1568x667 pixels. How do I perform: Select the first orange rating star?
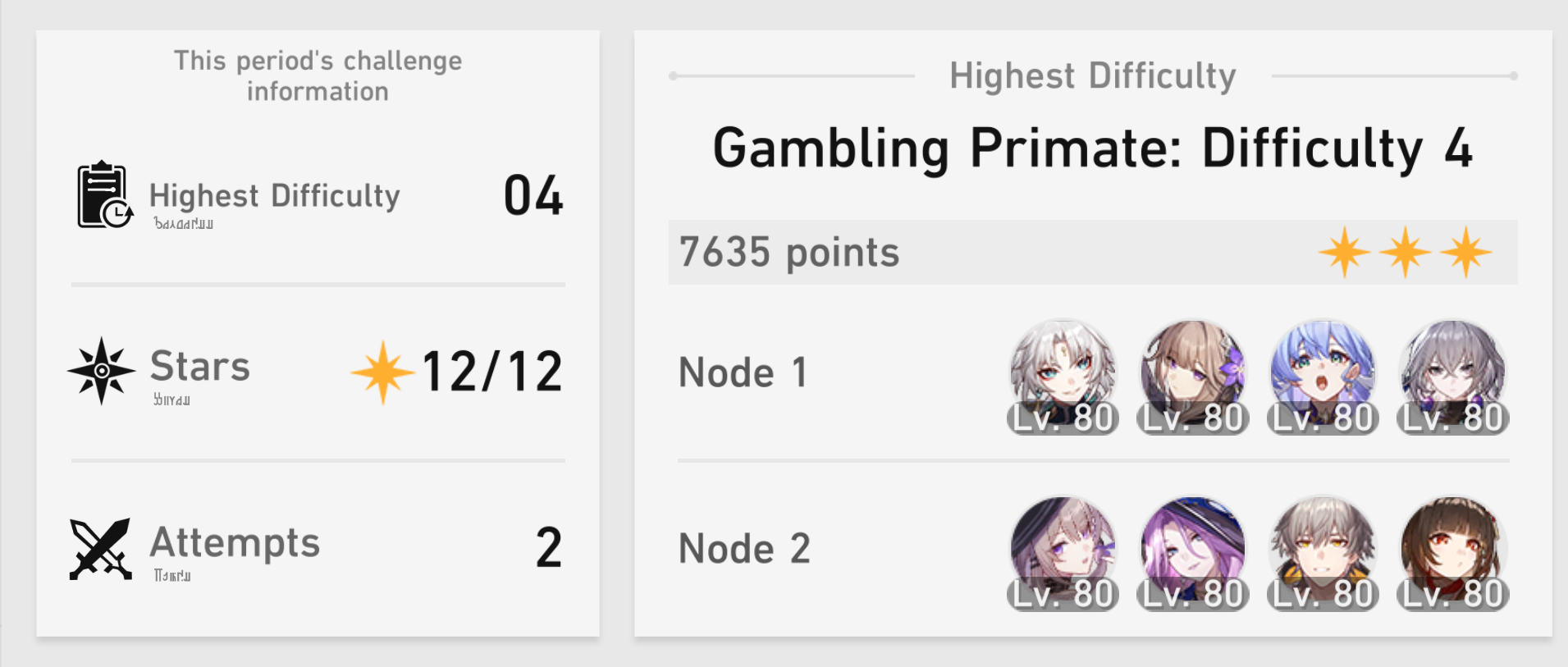tap(1344, 252)
